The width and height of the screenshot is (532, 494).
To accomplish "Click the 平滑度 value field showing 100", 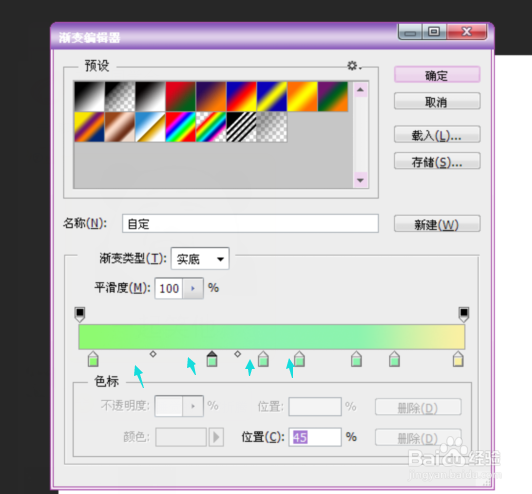I will click(x=169, y=288).
